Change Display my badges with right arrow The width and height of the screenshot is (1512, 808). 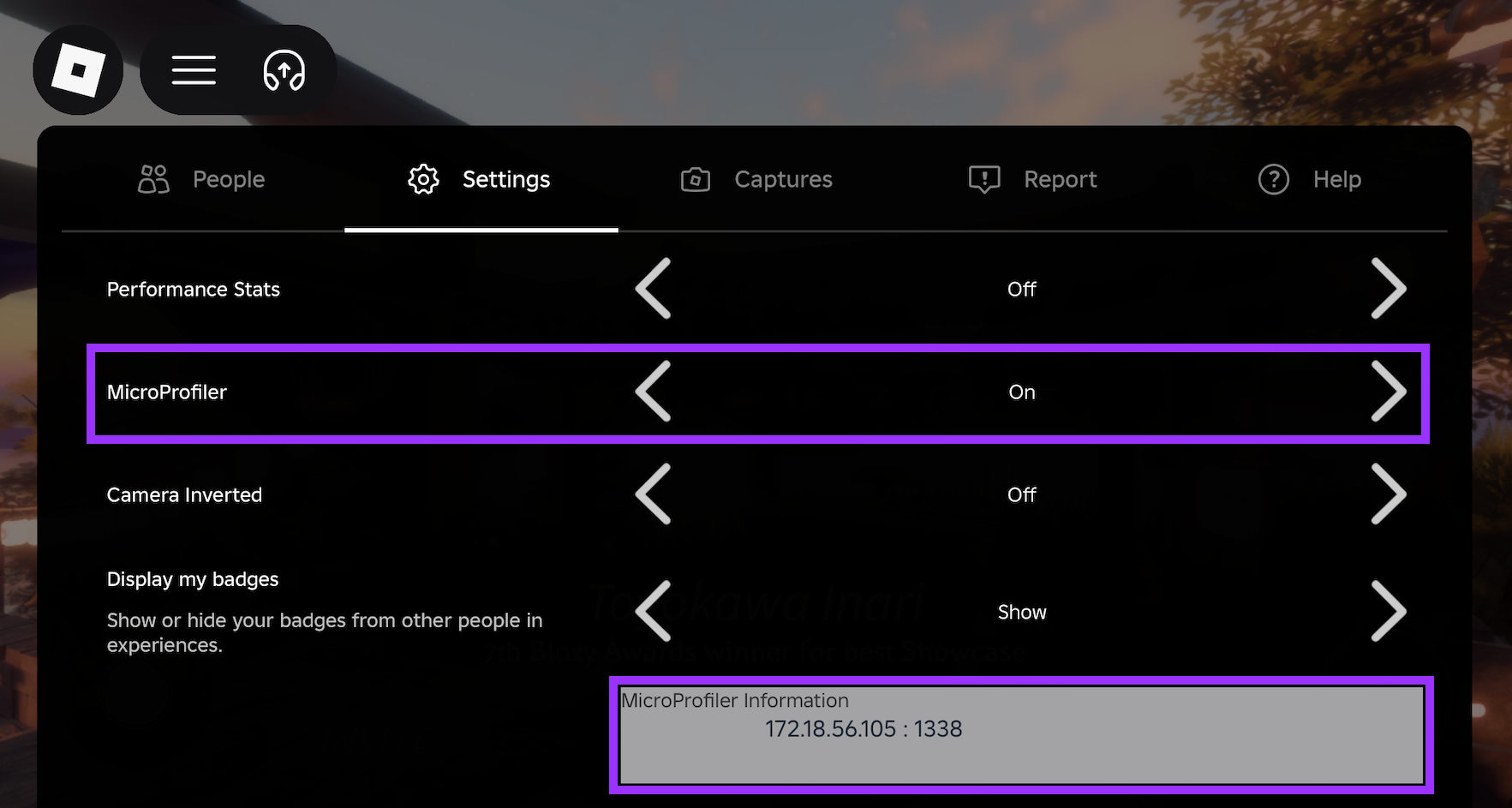[x=1388, y=612]
